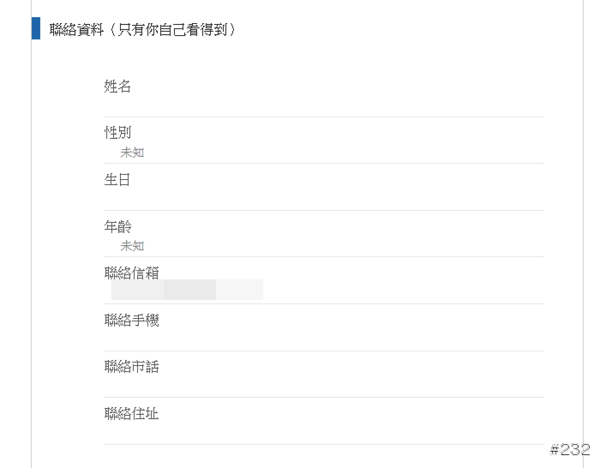Click the blue bar beside 聯絡資料 heading
Screen dimensions: 600x468
coord(36,29)
